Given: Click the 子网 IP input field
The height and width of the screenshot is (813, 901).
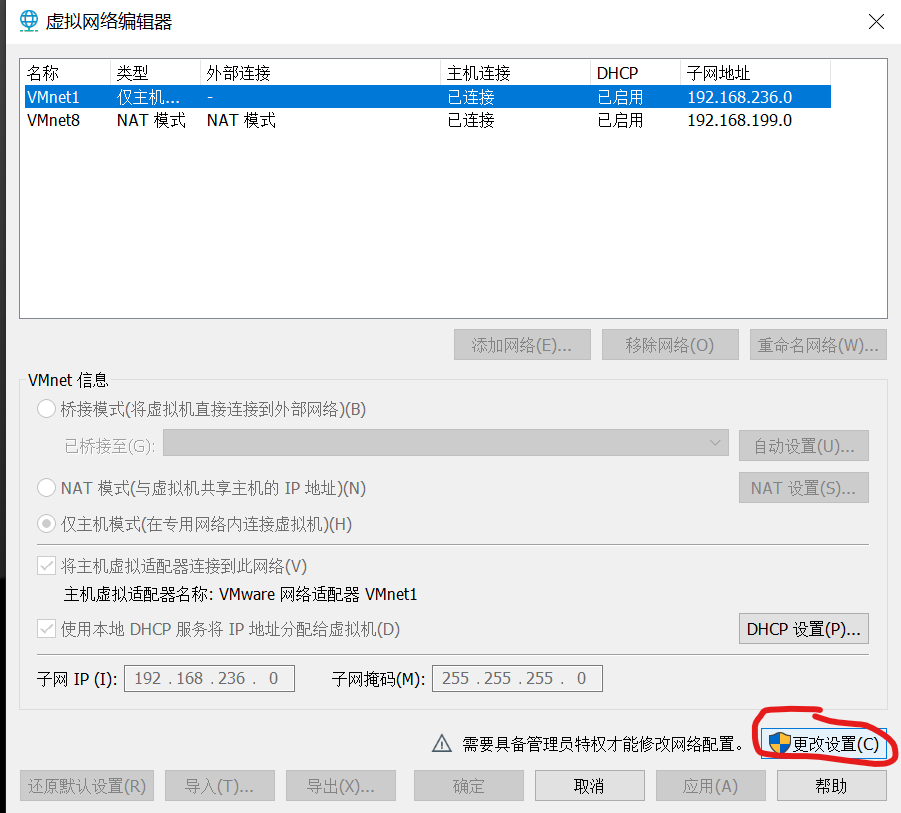Looking at the screenshot, I should pos(209,679).
